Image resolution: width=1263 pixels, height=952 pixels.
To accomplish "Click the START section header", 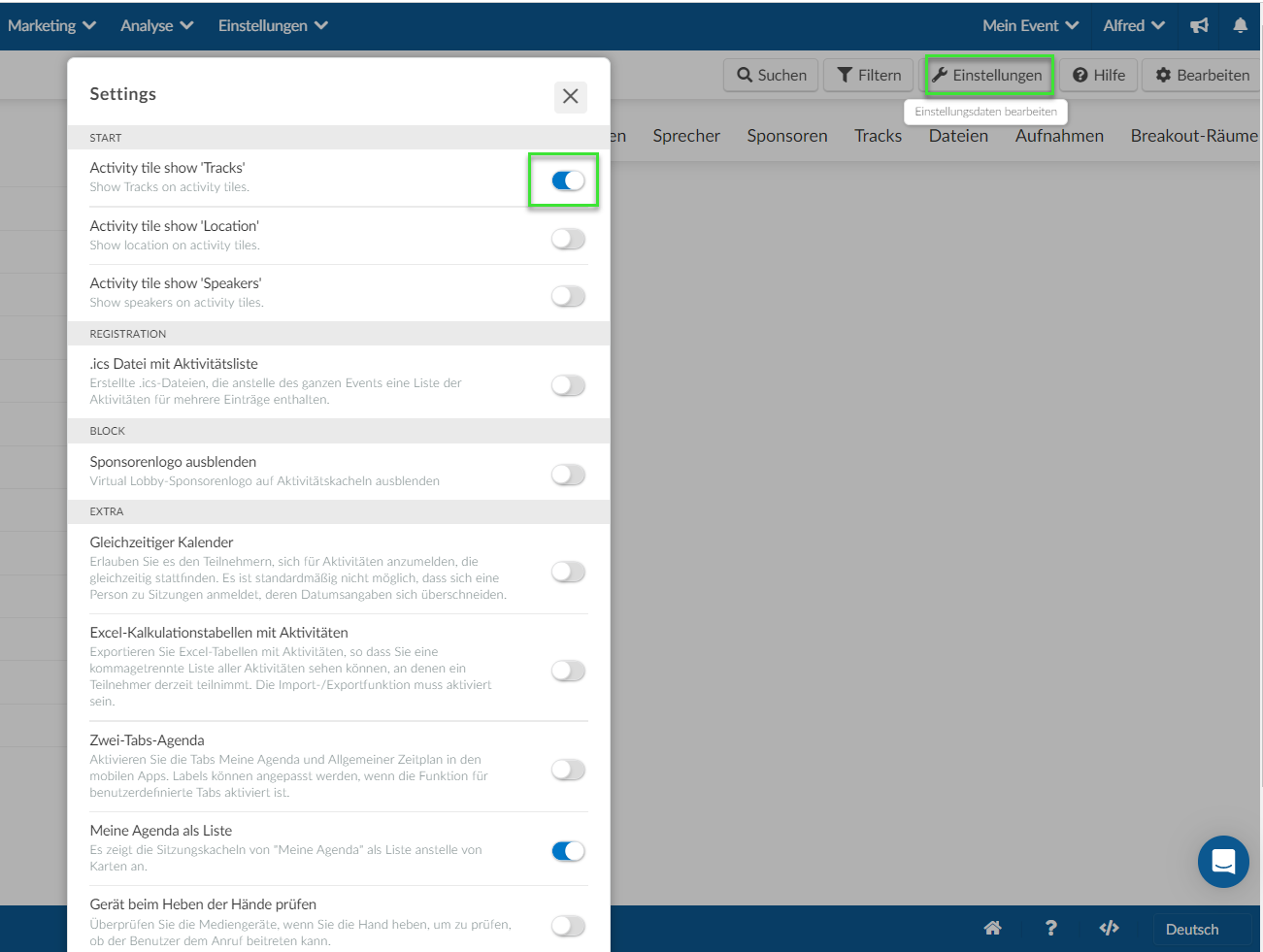I will (106, 138).
